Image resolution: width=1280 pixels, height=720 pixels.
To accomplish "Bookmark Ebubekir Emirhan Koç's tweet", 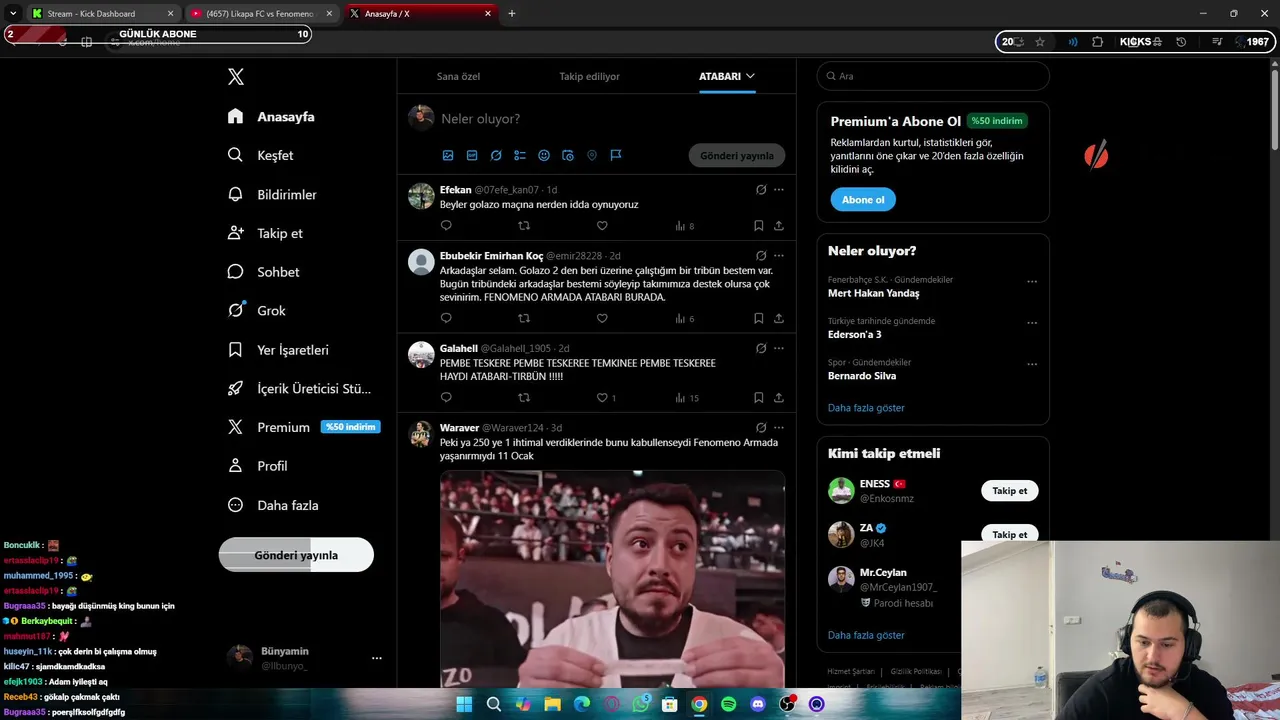I will [759, 318].
